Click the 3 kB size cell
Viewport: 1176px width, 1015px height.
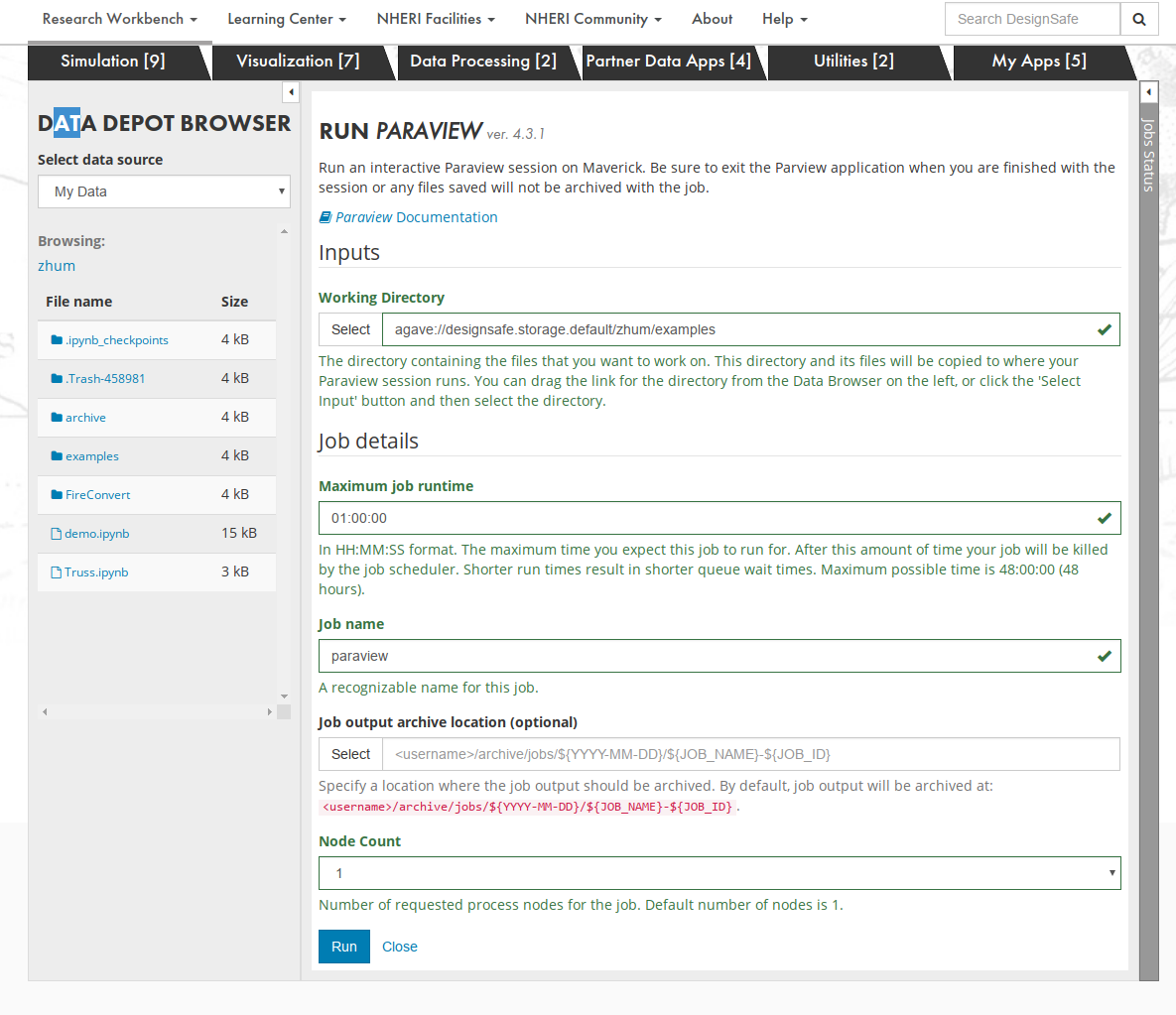[x=235, y=572]
